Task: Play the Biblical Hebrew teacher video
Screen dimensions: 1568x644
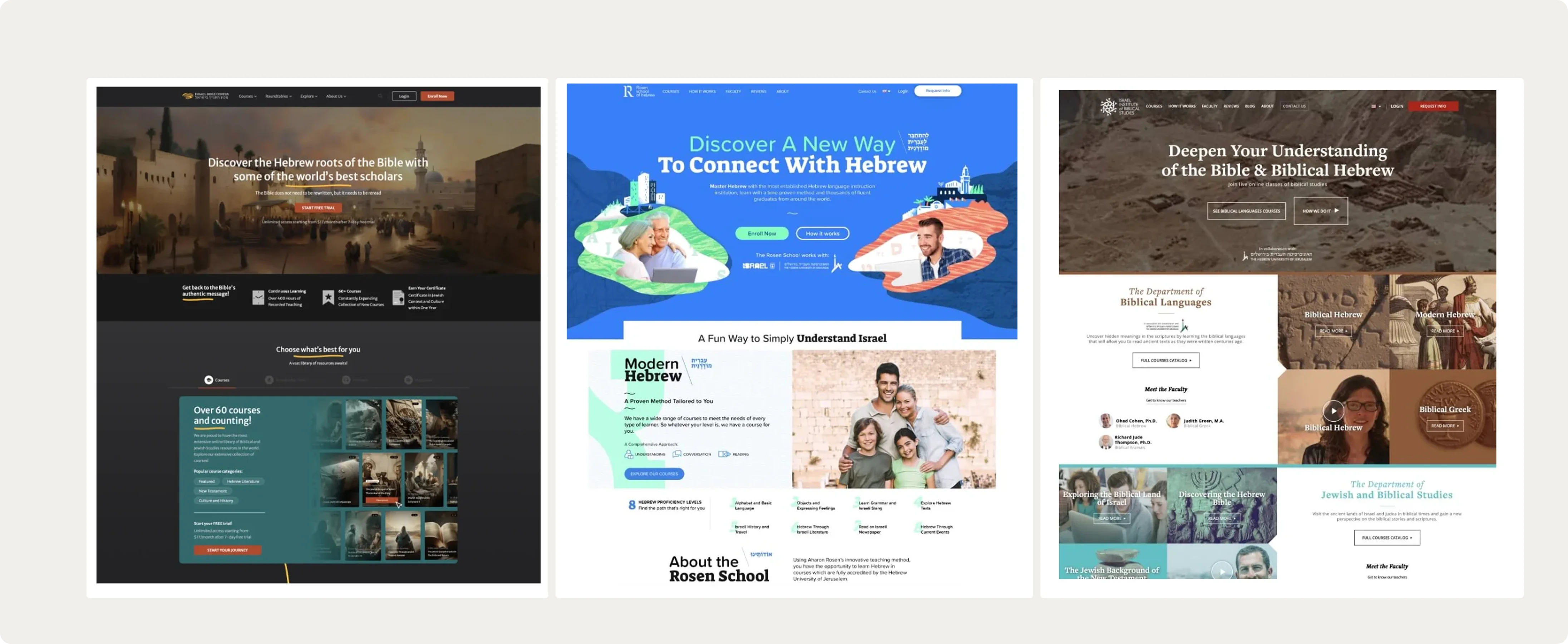Action: click(x=1333, y=411)
